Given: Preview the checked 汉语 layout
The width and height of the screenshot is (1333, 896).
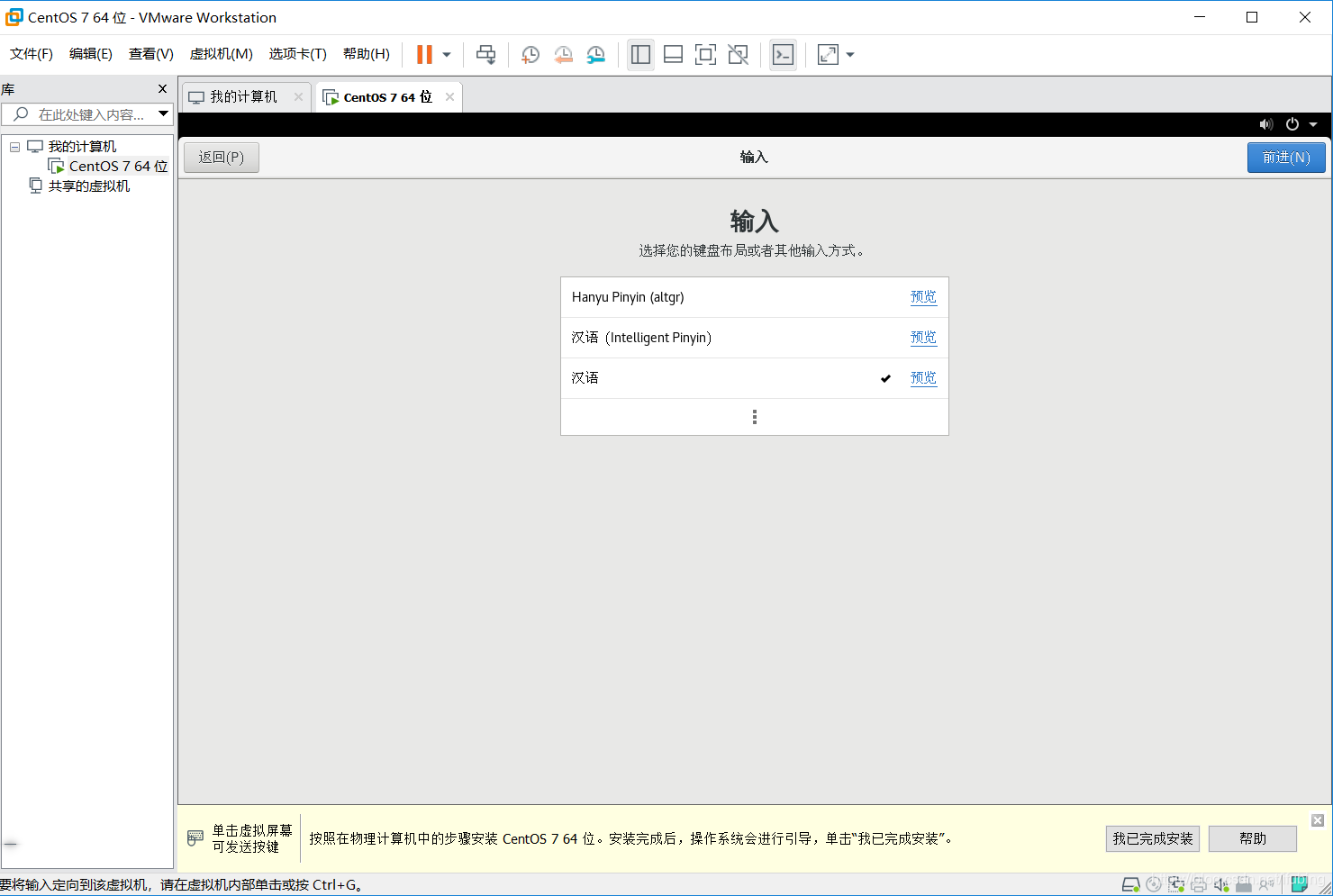Looking at the screenshot, I should [x=923, y=378].
